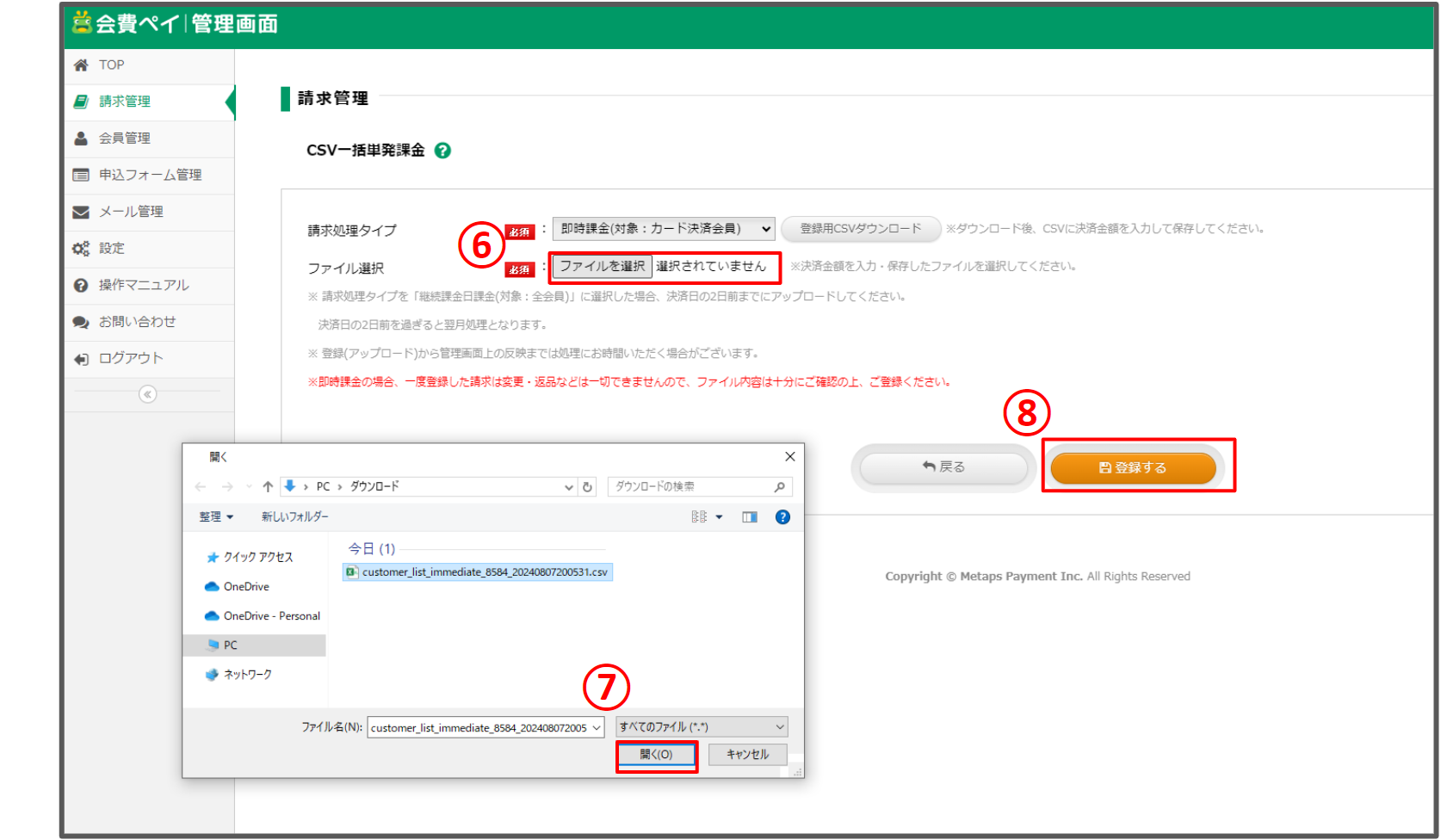Click the TOP home icon
This screenshot has height=840, width=1441.
point(82,65)
